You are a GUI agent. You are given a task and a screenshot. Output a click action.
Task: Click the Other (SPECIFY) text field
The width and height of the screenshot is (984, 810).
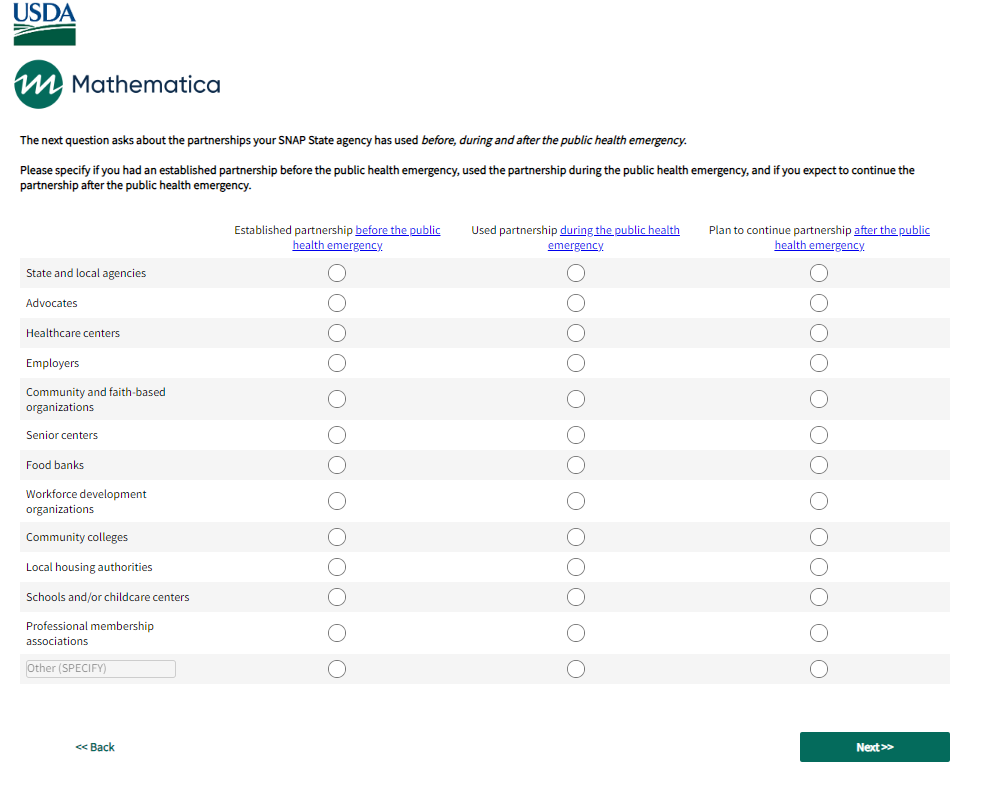tap(101, 669)
